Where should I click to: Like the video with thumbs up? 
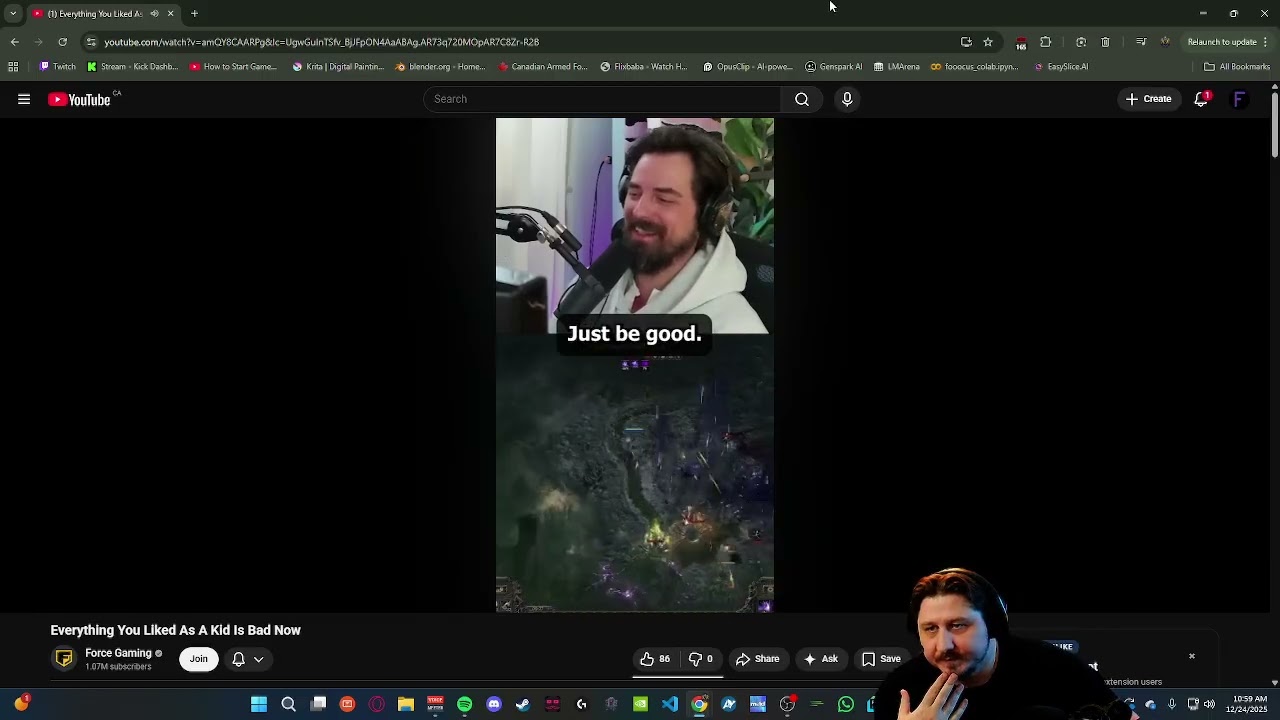(655, 659)
